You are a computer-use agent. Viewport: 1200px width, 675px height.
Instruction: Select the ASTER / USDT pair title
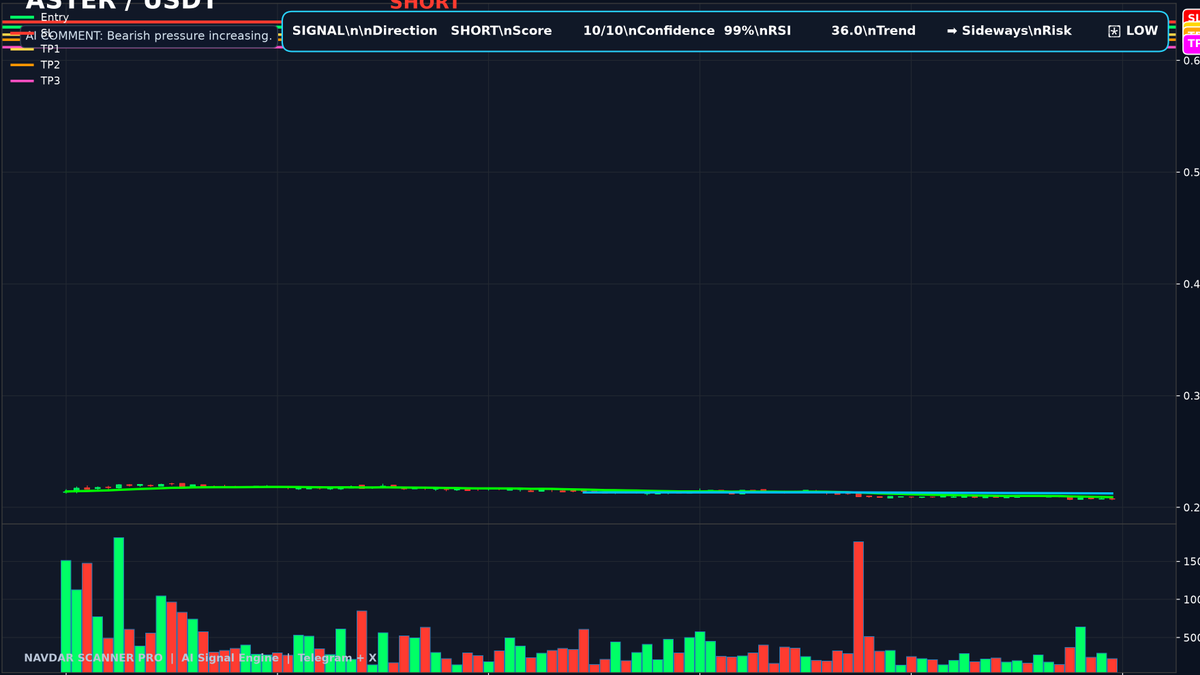click(x=121, y=4)
